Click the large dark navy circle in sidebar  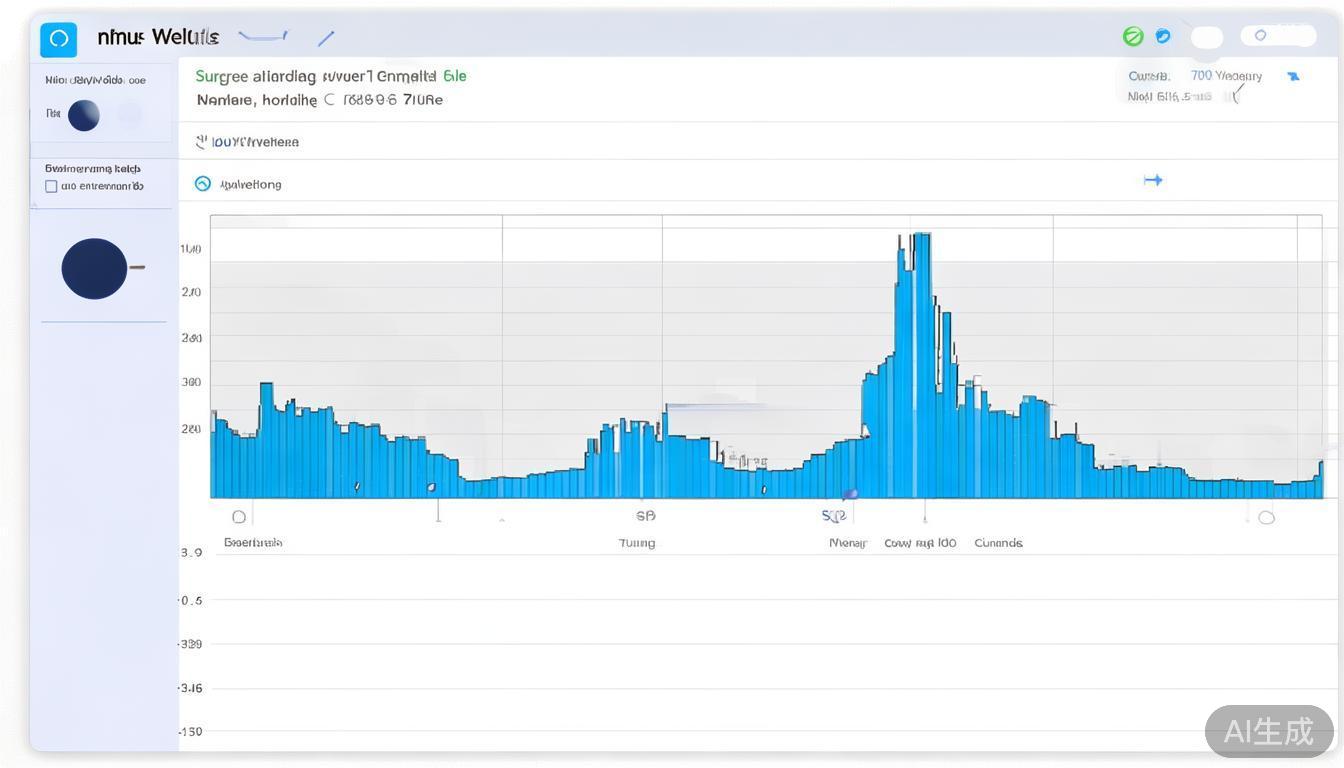[x=95, y=268]
